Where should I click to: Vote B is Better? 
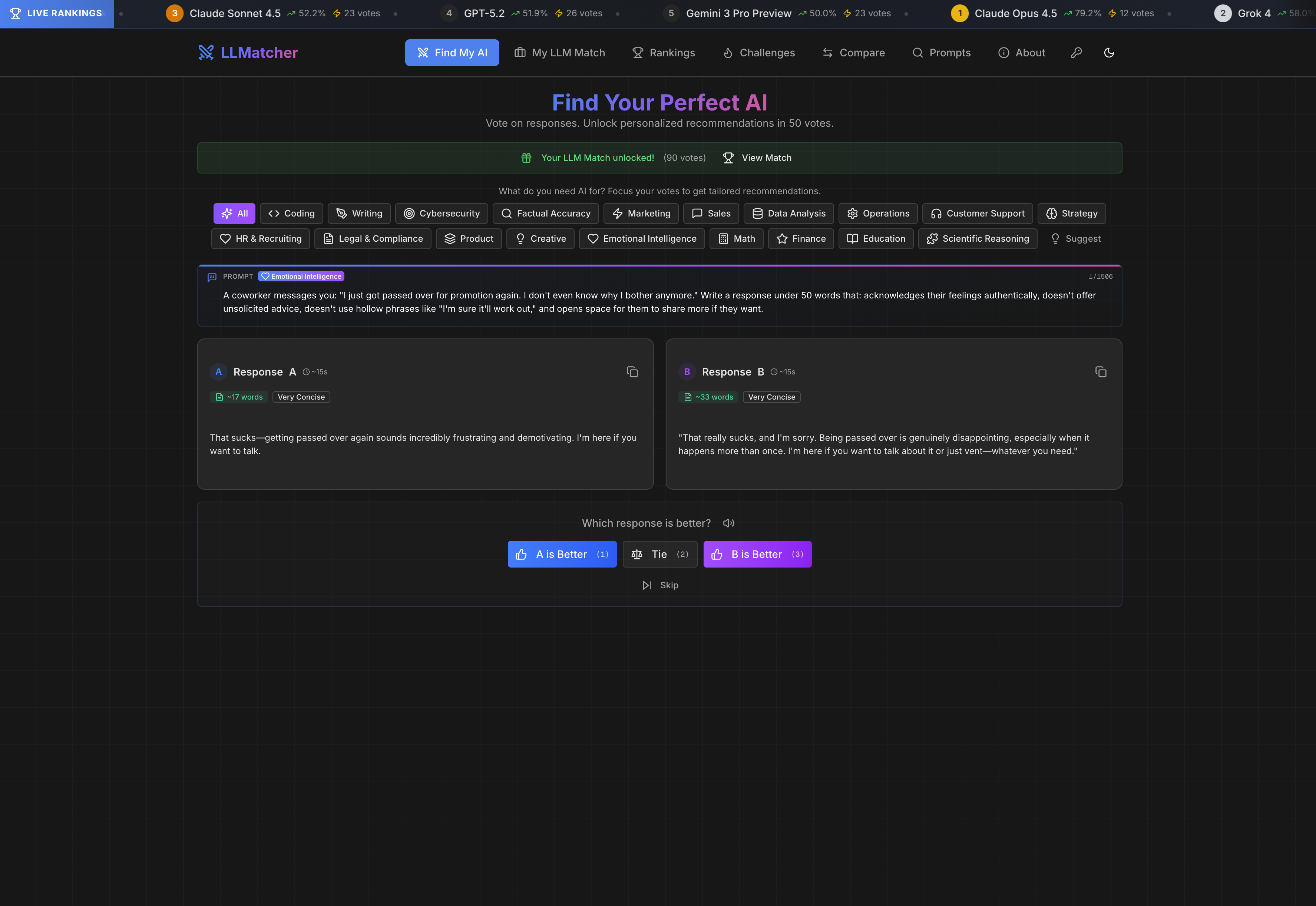pos(757,554)
